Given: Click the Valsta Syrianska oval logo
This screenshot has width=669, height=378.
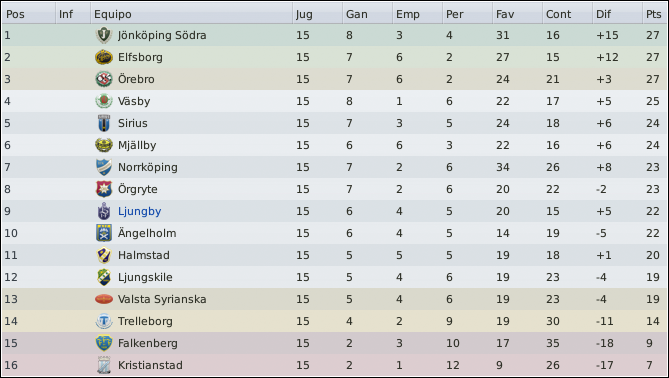Looking at the screenshot, I should (104, 299).
